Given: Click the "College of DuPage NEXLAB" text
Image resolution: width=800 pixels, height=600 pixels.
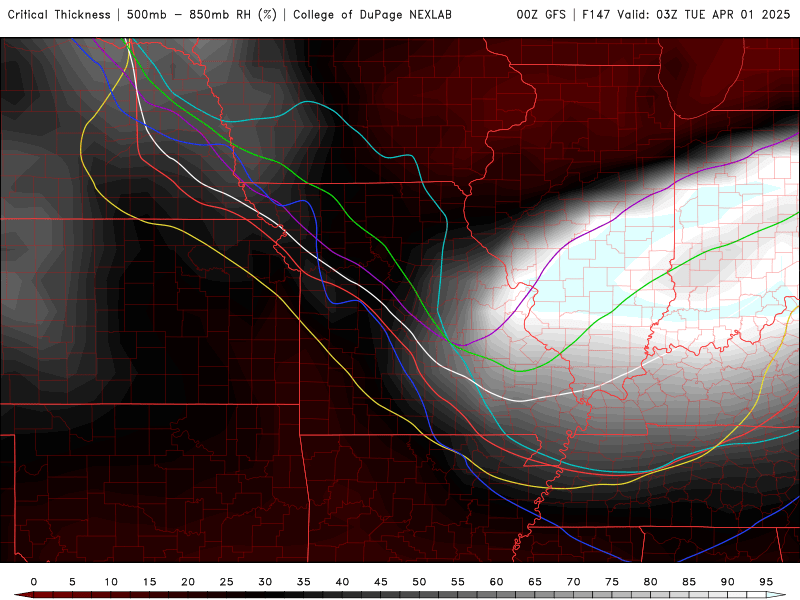Looking at the screenshot, I should [372, 15].
